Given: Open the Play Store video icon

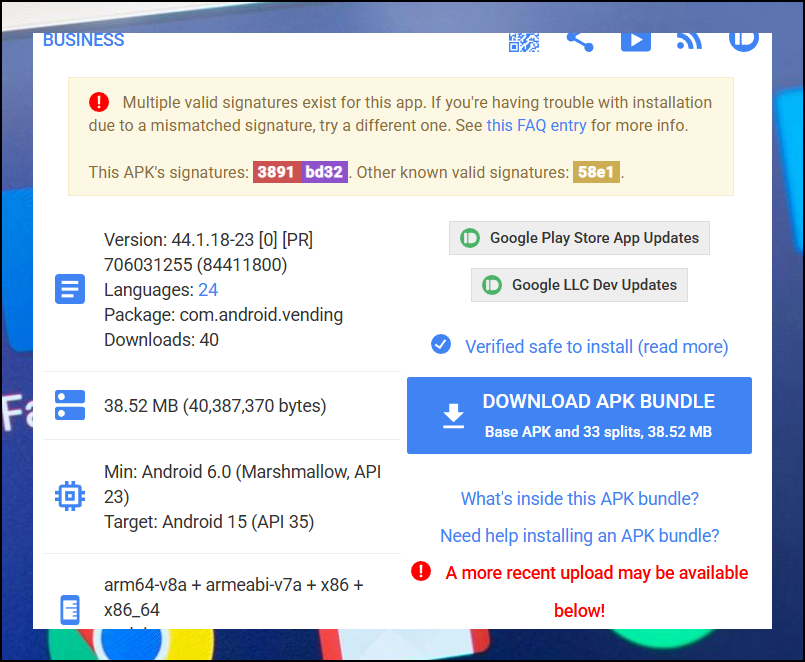Looking at the screenshot, I should tap(636, 42).
